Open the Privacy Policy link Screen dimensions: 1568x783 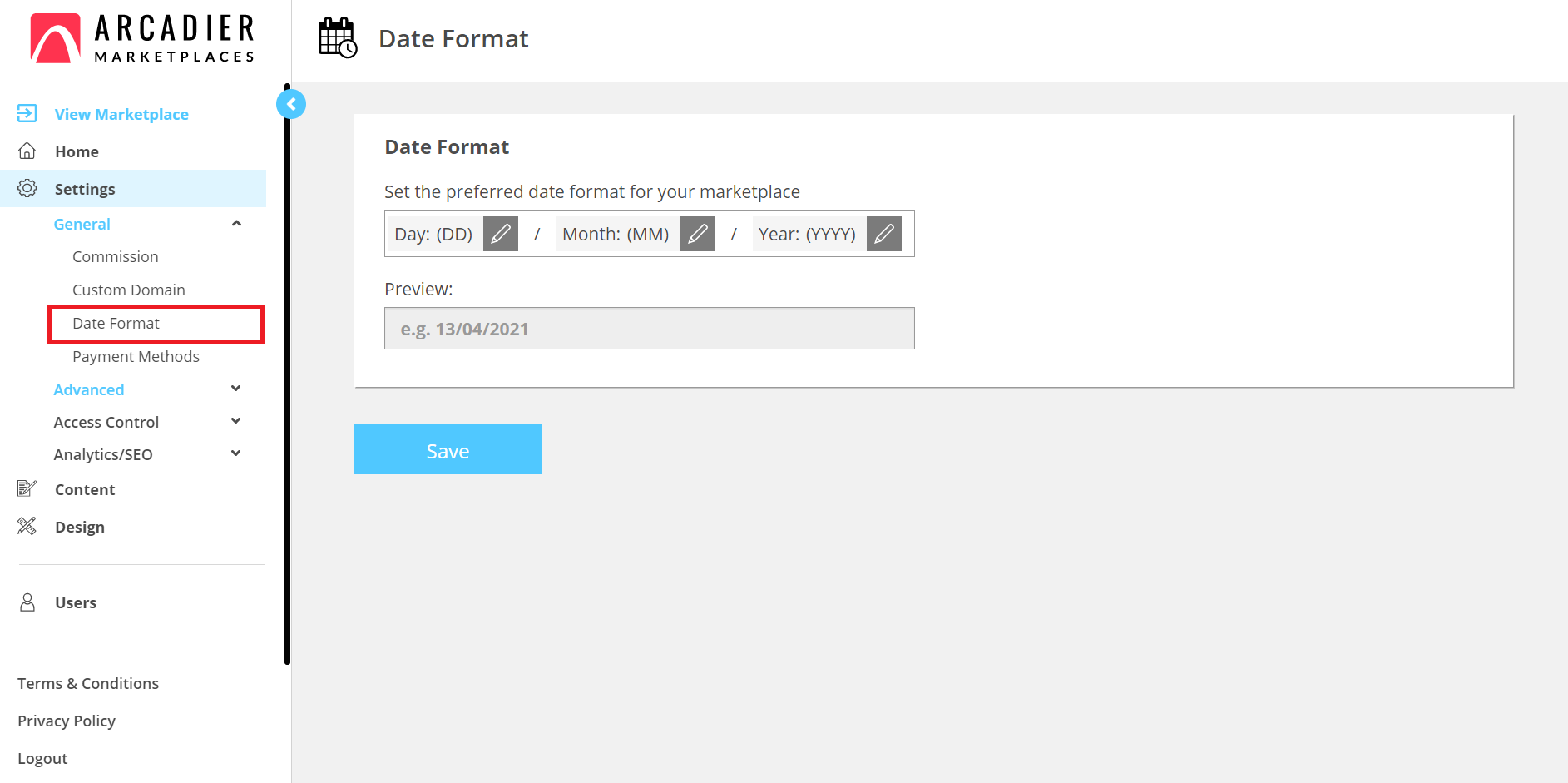click(x=66, y=721)
